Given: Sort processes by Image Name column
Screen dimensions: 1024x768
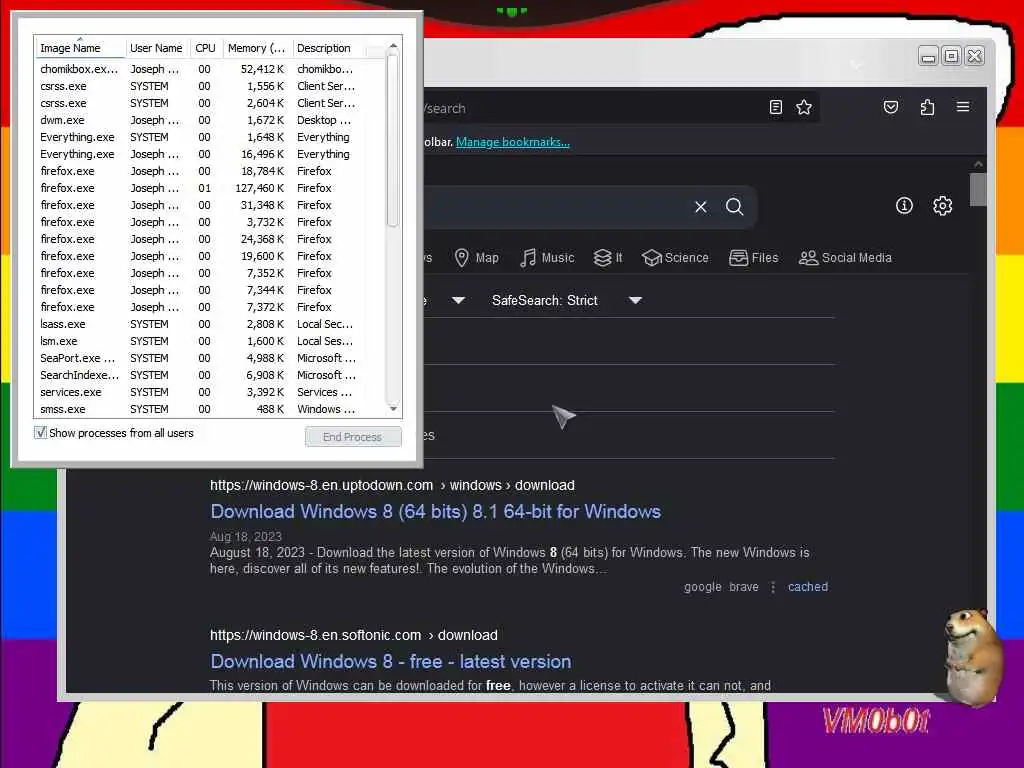Looking at the screenshot, I should (79, 48).
